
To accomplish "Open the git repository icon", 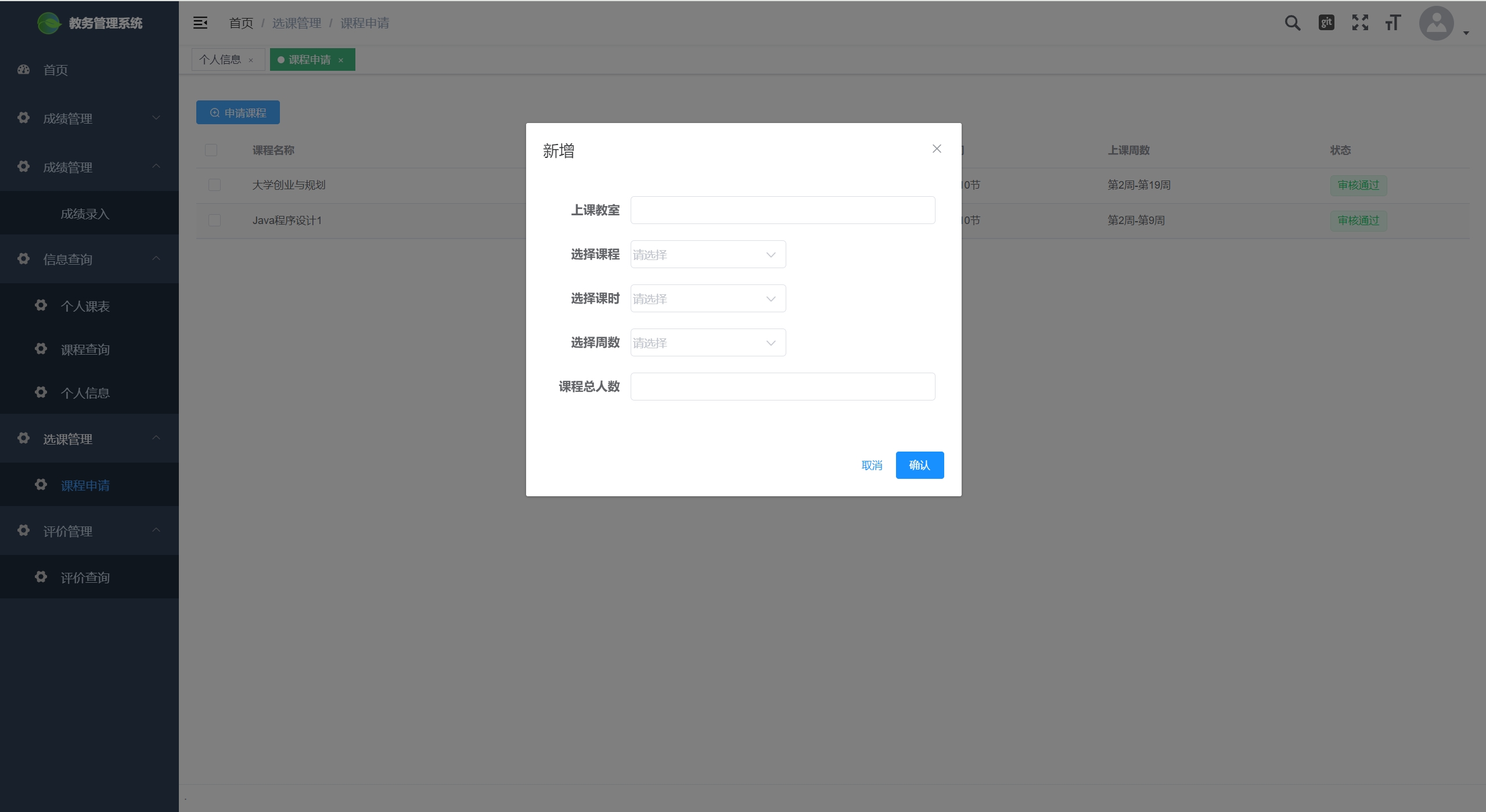I will [1326, 23].
